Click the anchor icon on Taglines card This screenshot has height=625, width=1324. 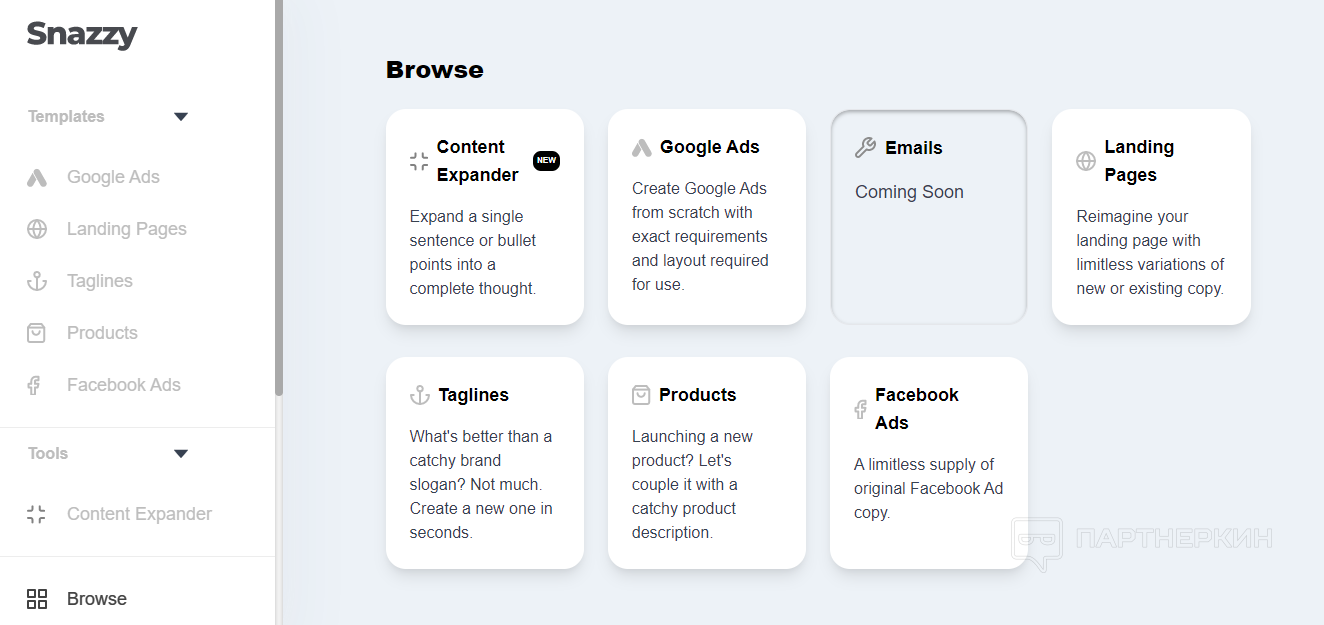tap(420, 395)
